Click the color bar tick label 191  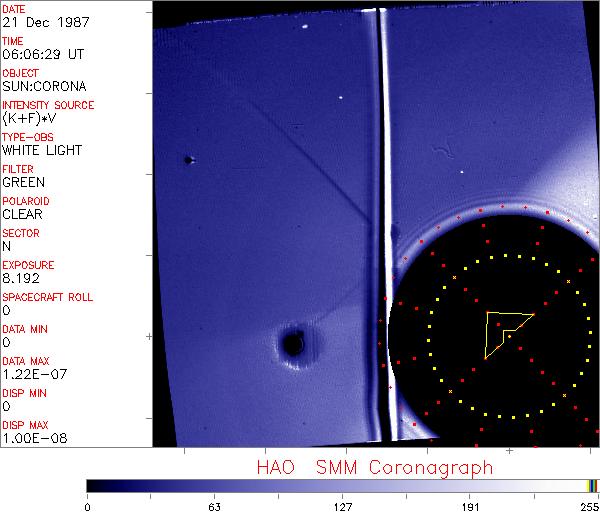[x=470, y=507]
